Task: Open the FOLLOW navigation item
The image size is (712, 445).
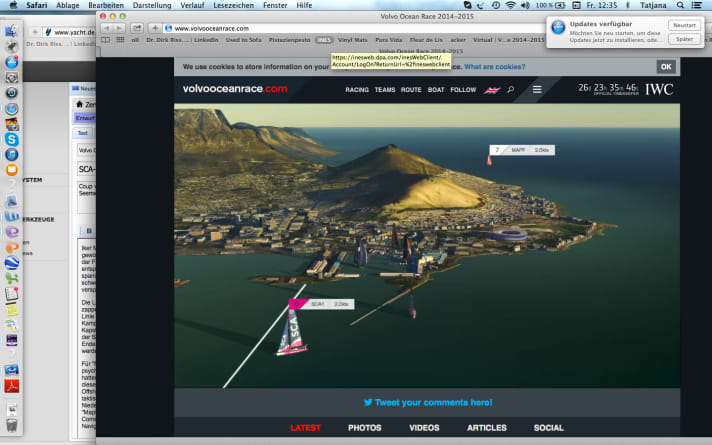Action: click(463, 90)
